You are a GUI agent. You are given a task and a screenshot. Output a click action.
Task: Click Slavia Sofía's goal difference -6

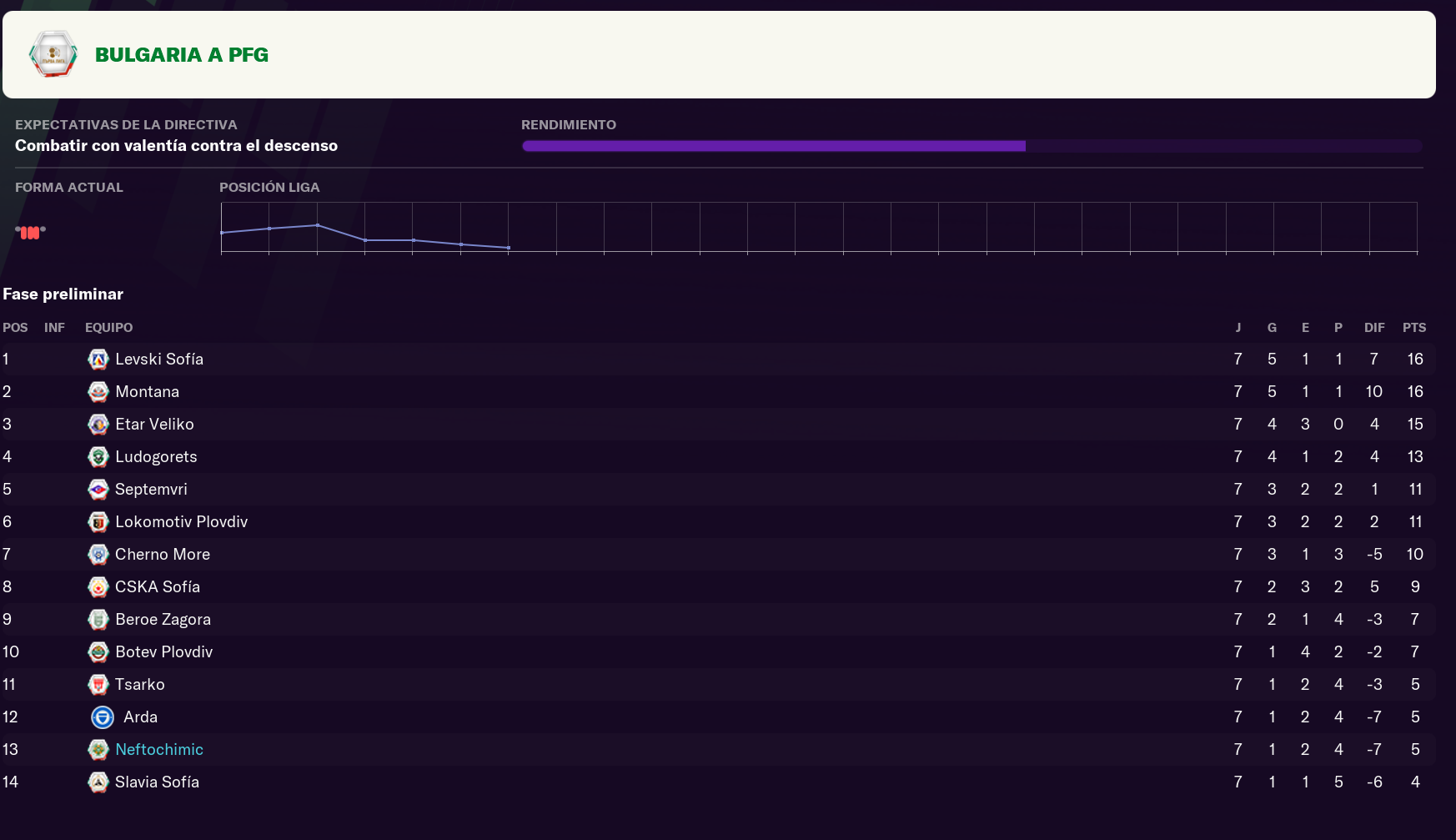coord(1374,782)
